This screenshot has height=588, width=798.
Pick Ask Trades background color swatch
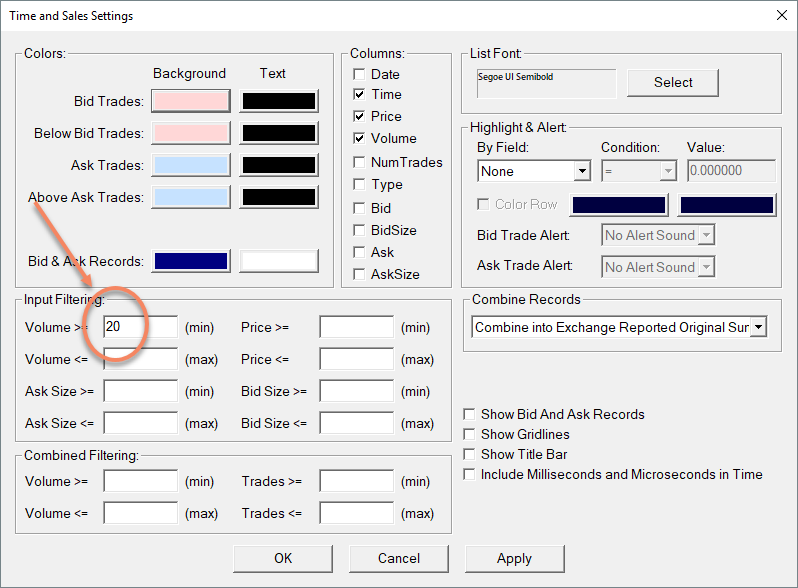tap(191, 165)
